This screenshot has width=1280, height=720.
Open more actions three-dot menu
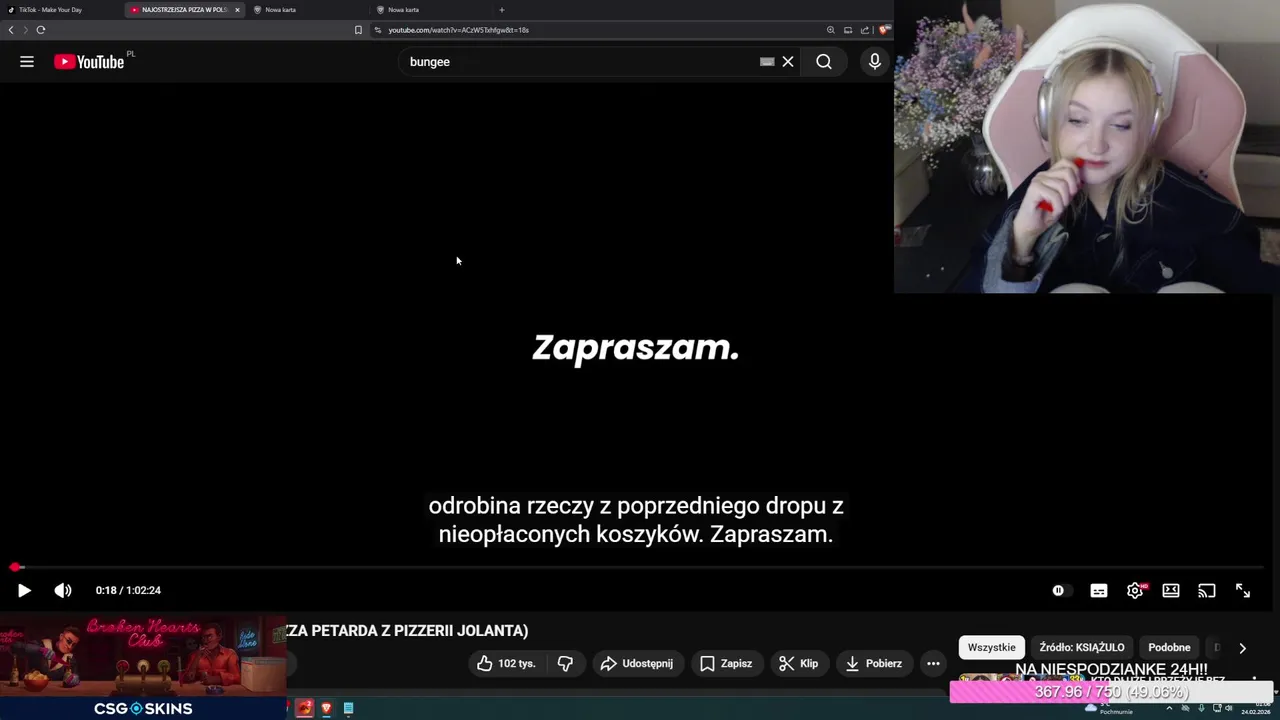coord(933,663)
